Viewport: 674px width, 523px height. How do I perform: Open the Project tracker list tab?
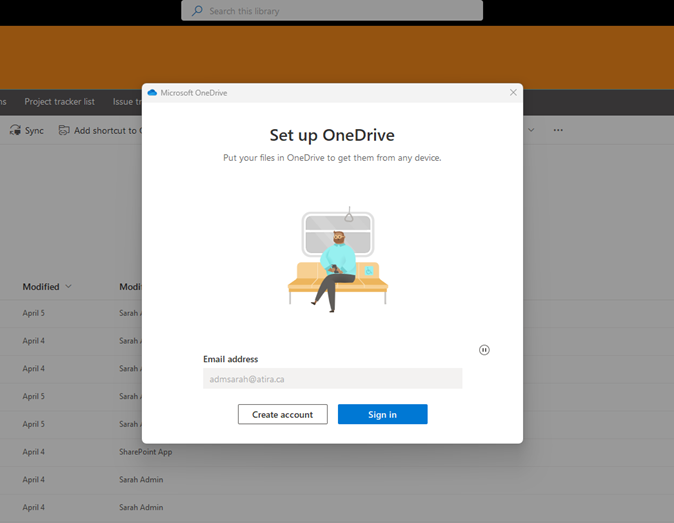pos(59,102)
